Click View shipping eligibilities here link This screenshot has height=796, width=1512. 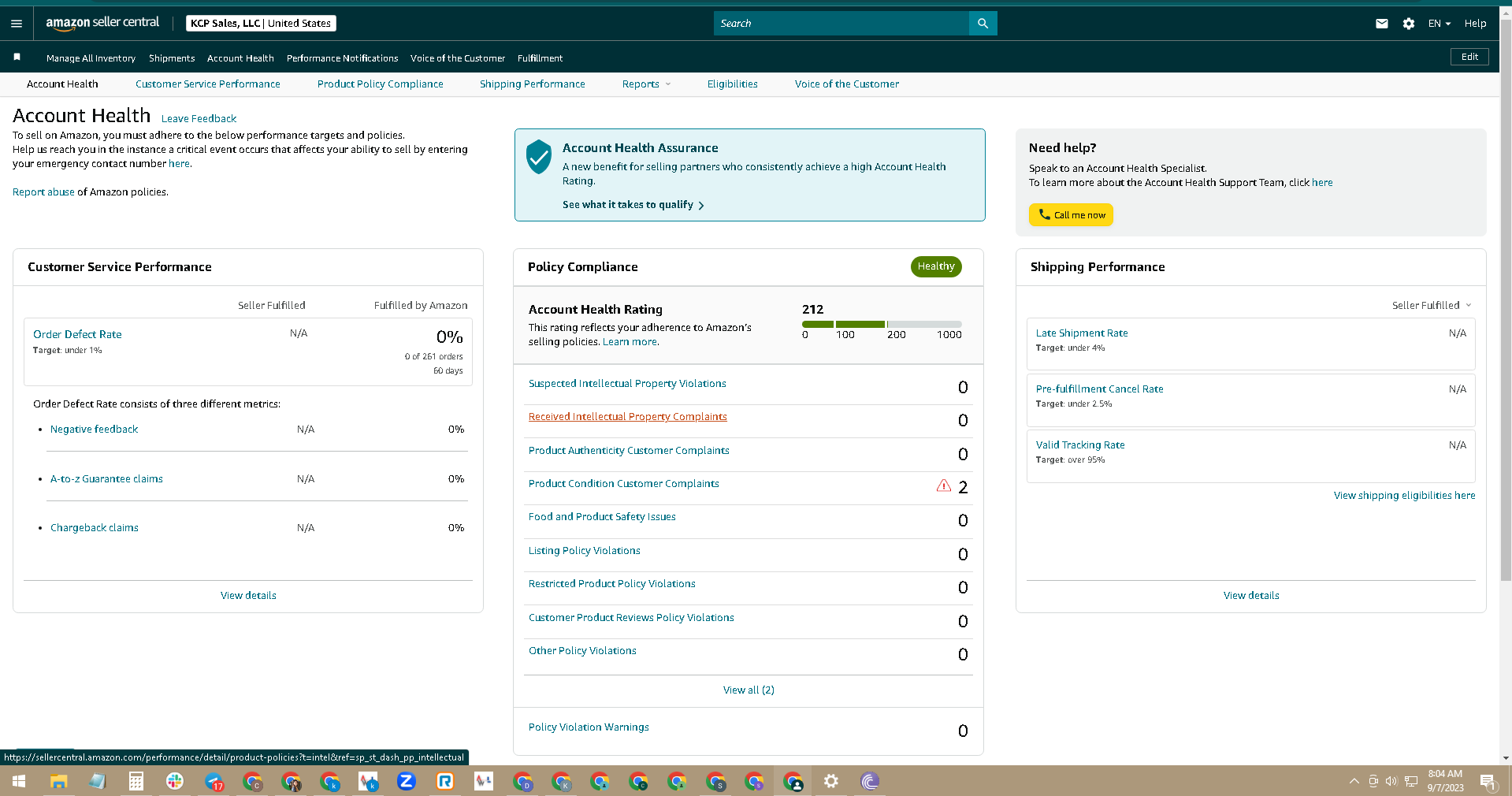click(1404, 496)
